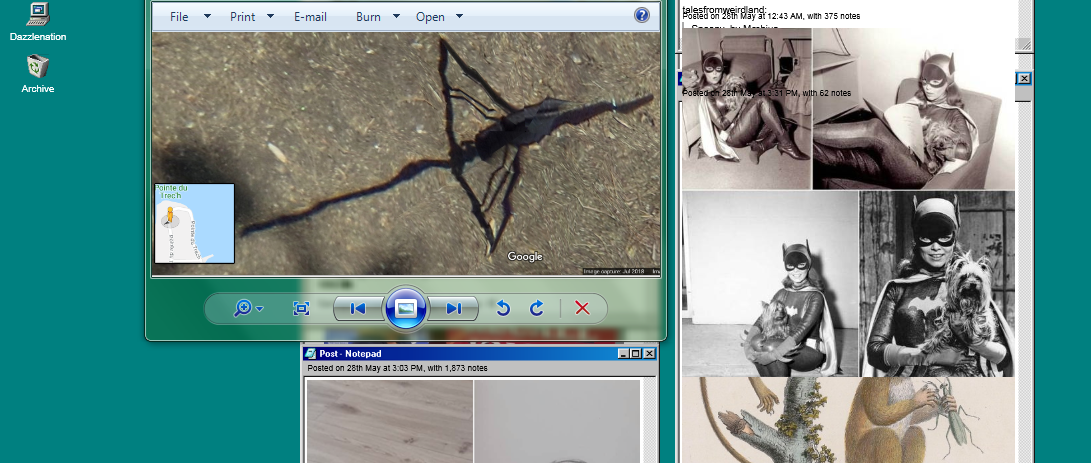Go to the next photo
Viewport: 1091px width, 463px height.
coord(453,308)
